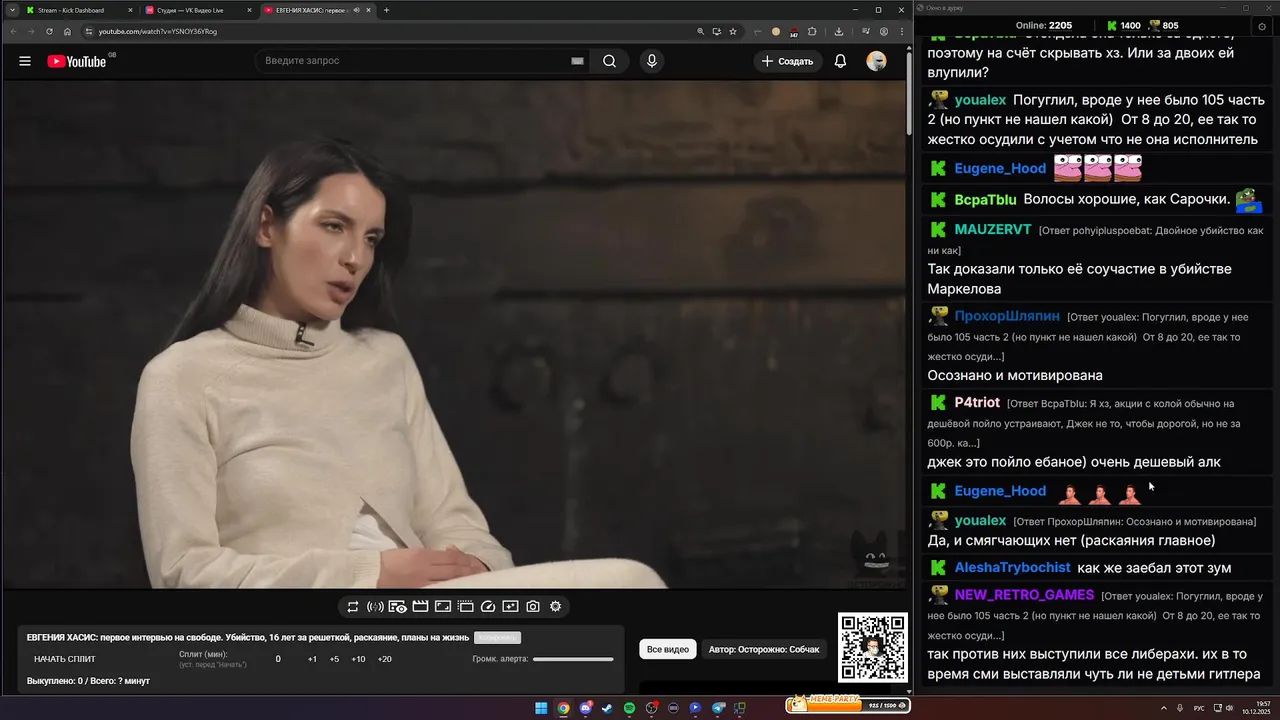Open browser downloads icon
This screenshot has width=1280, height=720.
click(839, 31)
